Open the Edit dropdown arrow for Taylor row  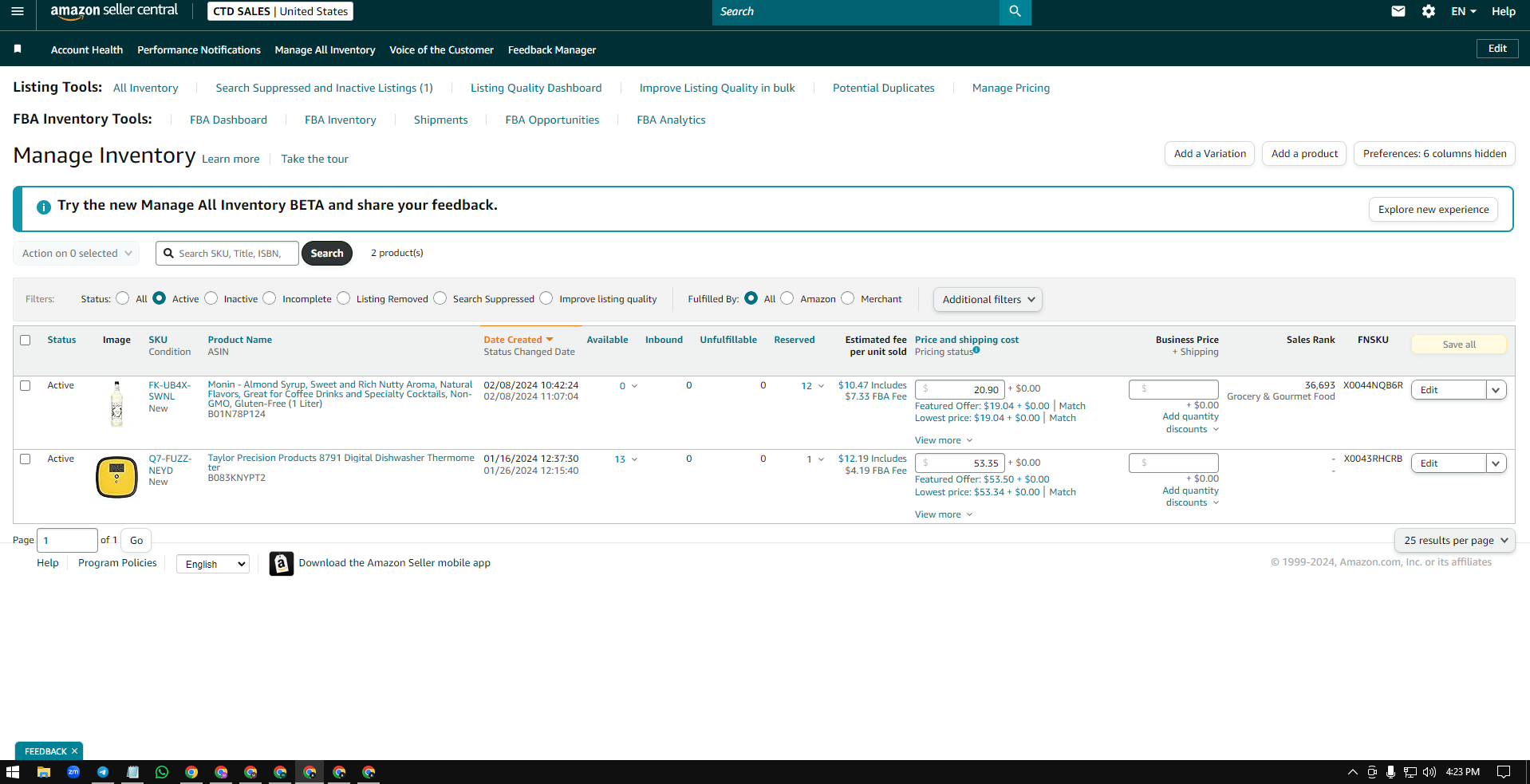[x=1496, y=463]
